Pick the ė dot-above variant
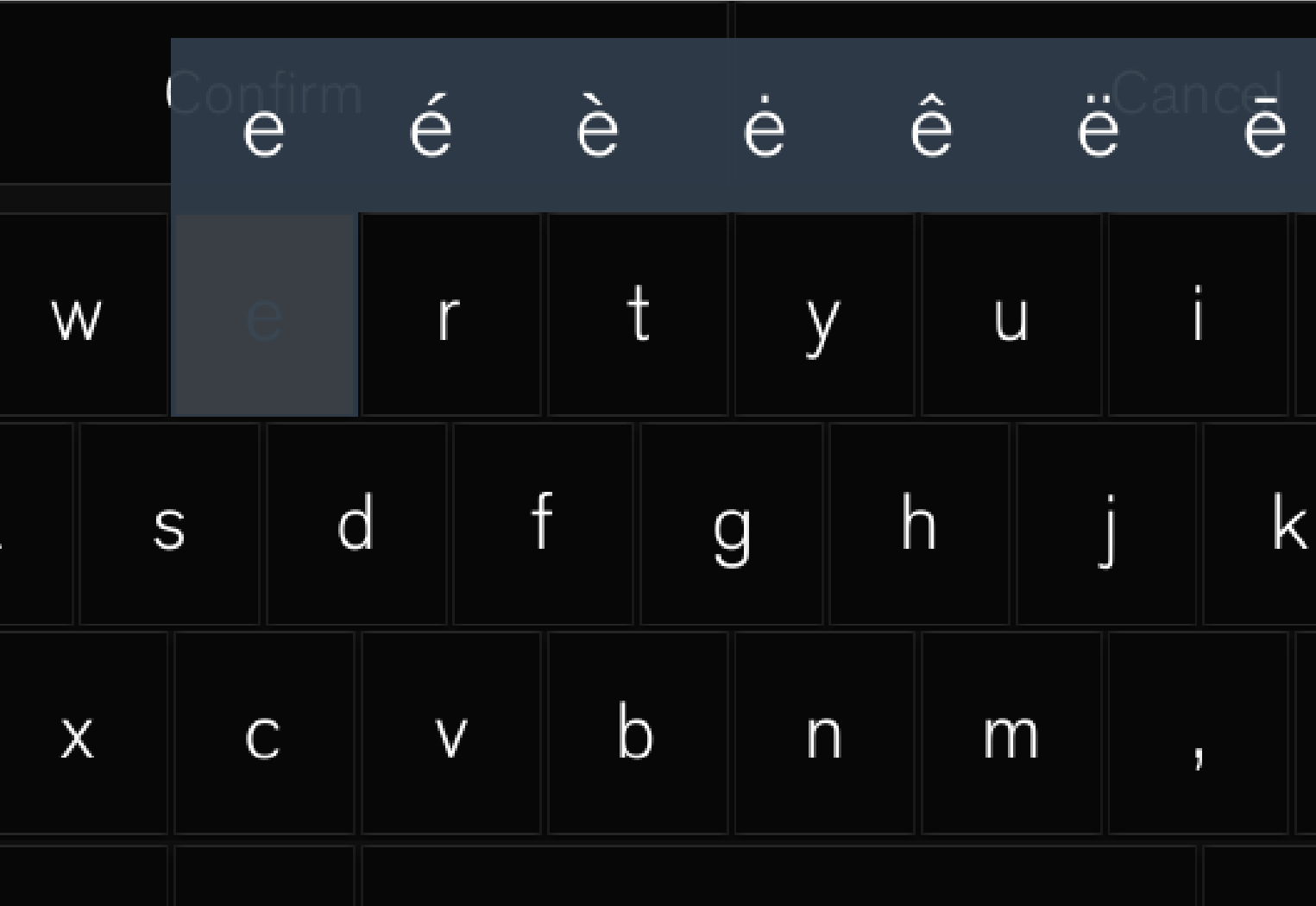 click(765, 127)
